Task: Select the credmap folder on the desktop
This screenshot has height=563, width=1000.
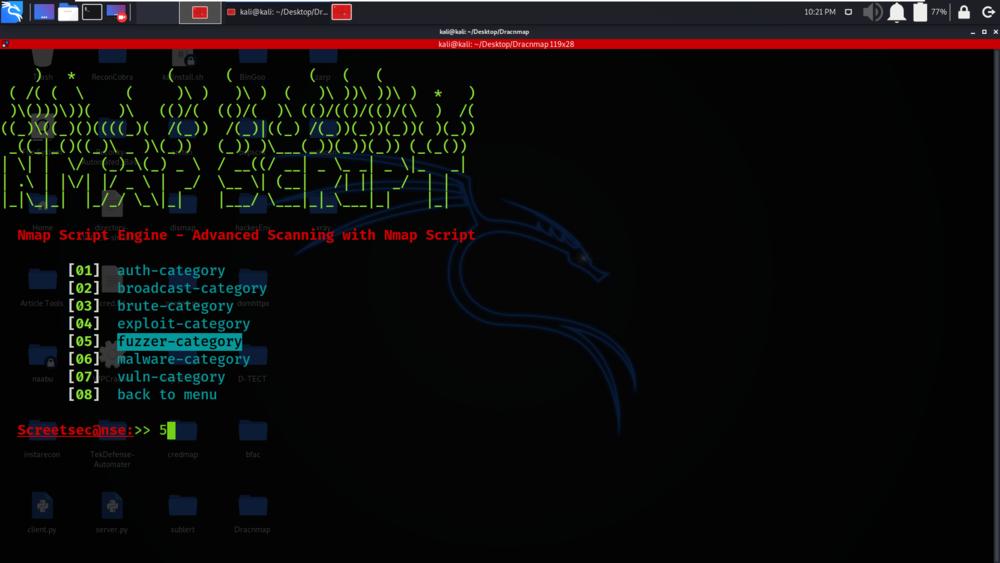Action: pyautogui.click(x=182, y=437)
